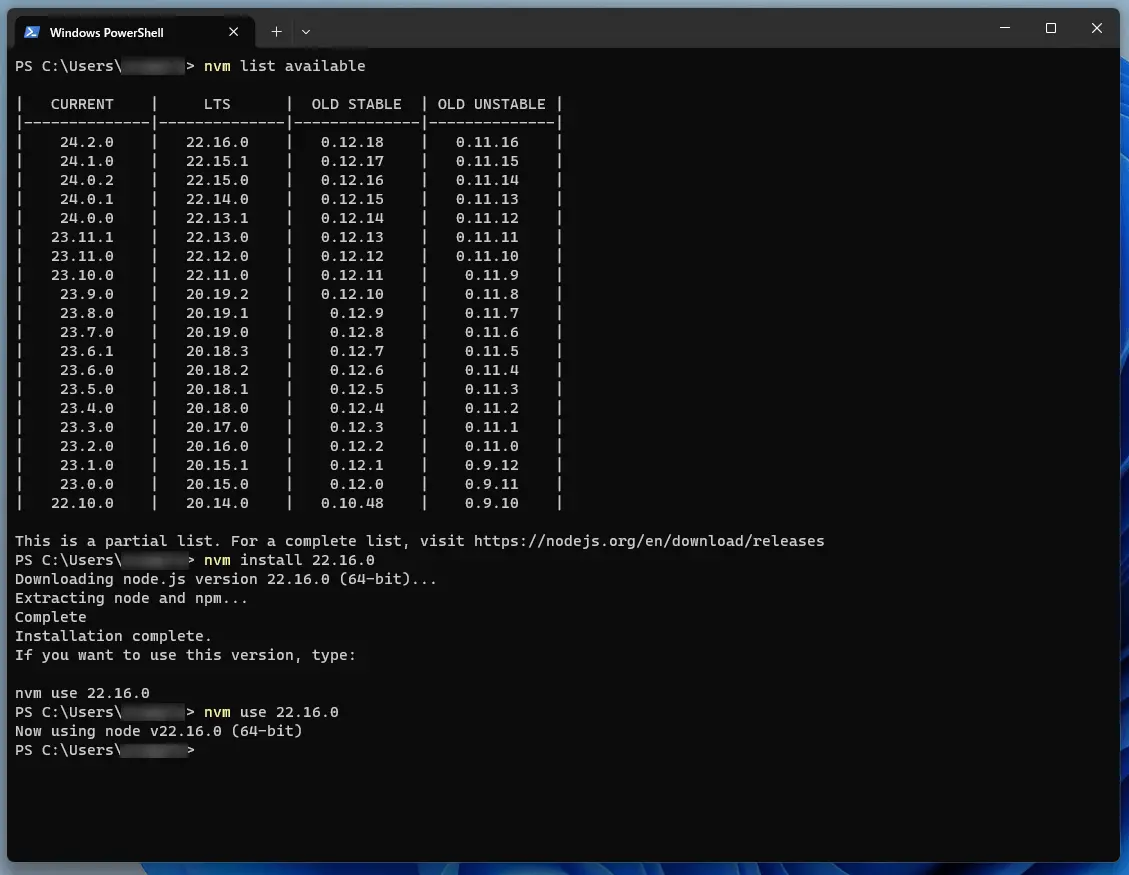The width and height of the screenshot is (1129, 875).
Task: Click the CURRENT column header
Action: point(82,104)
